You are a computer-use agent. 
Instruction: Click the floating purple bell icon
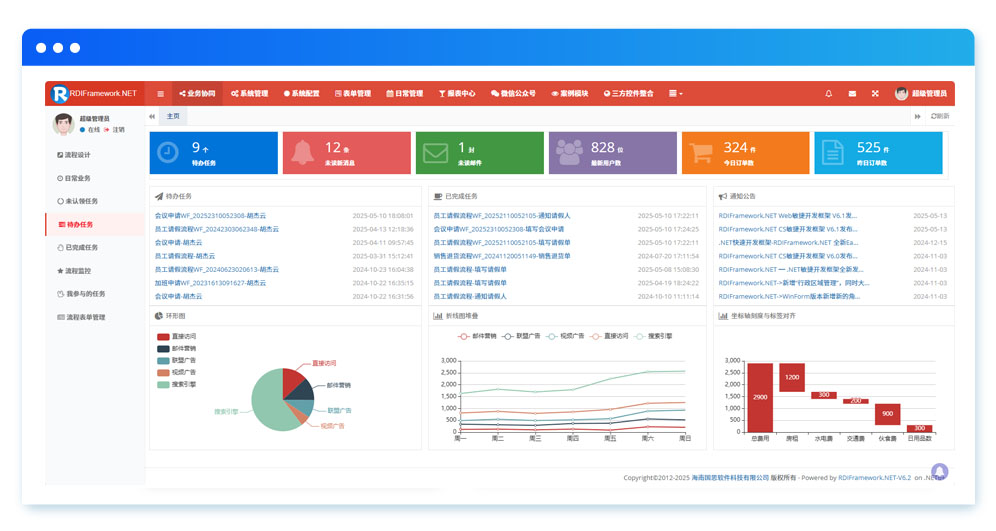point(939,471)
